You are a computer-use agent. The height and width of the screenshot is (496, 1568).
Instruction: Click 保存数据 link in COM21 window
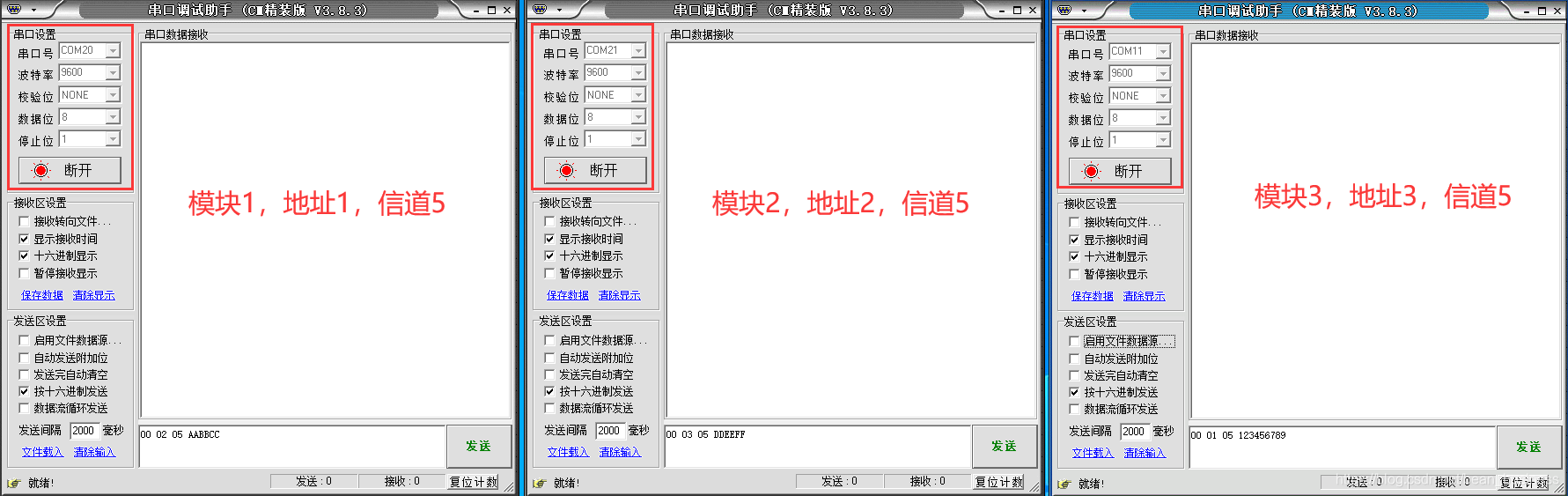coord(568,295)
